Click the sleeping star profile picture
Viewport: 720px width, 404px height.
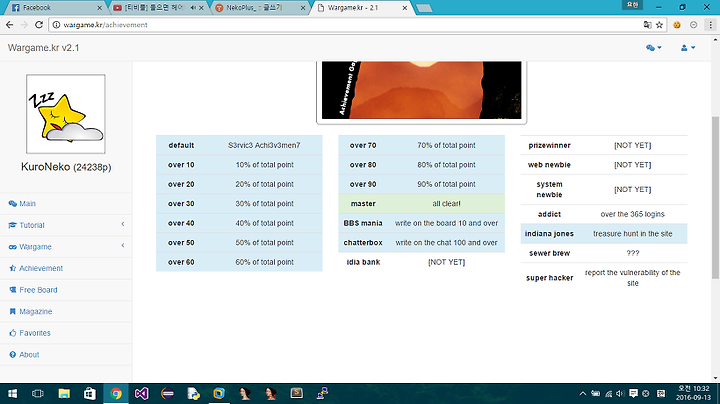click(66, 114)
